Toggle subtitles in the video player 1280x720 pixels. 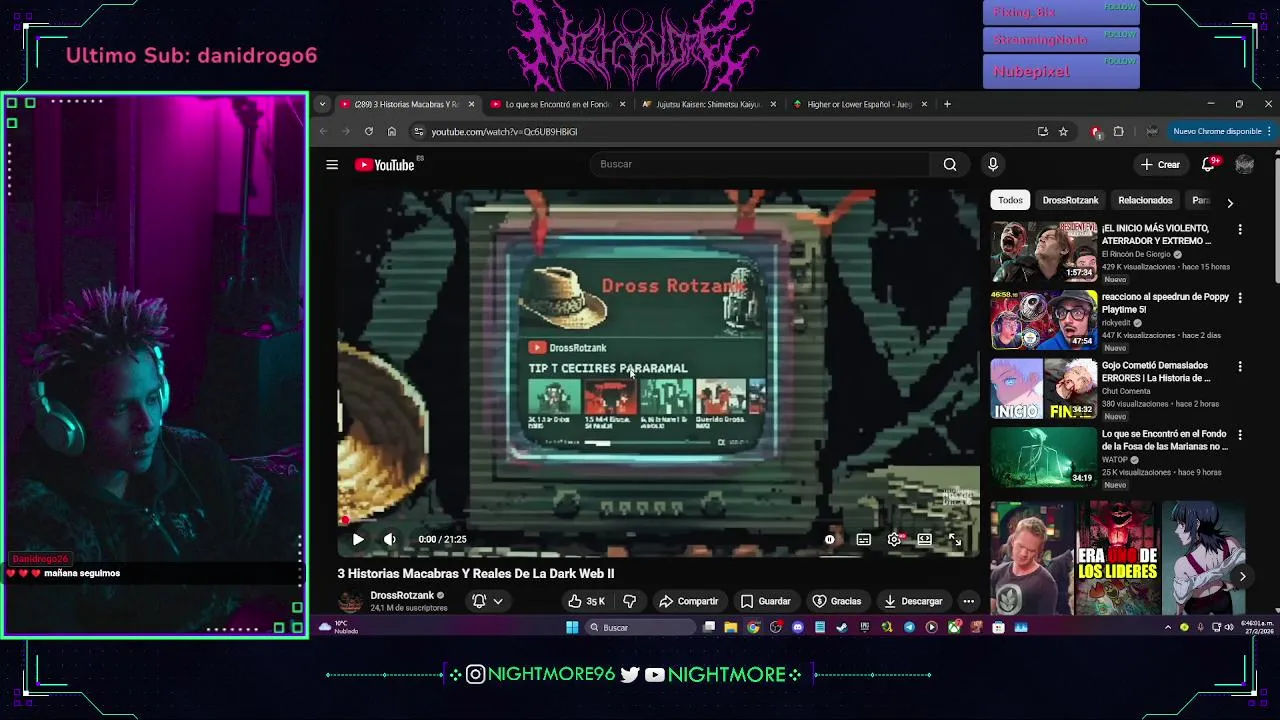863,539
